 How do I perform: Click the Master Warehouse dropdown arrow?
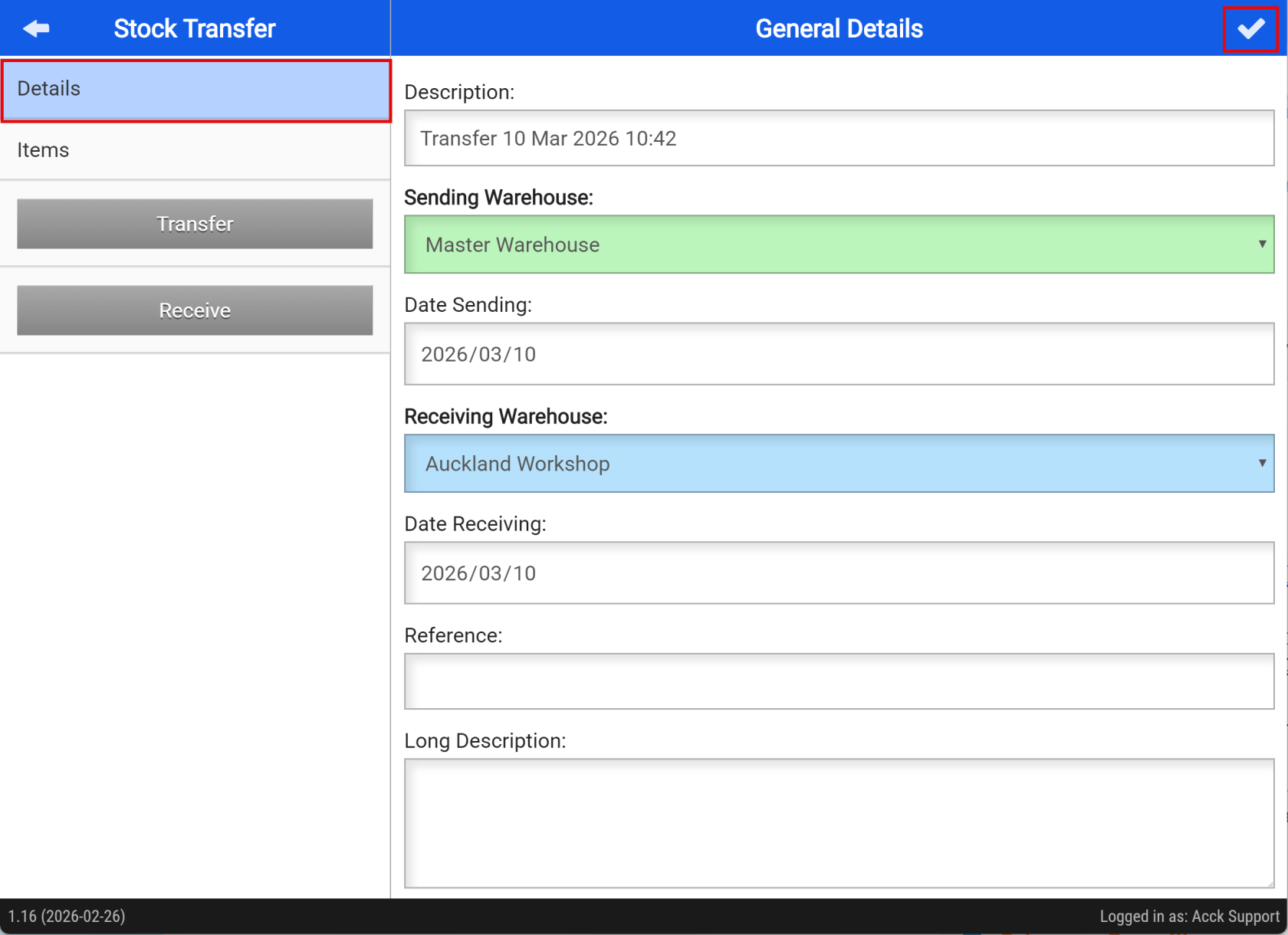[x=1261, y=244]
